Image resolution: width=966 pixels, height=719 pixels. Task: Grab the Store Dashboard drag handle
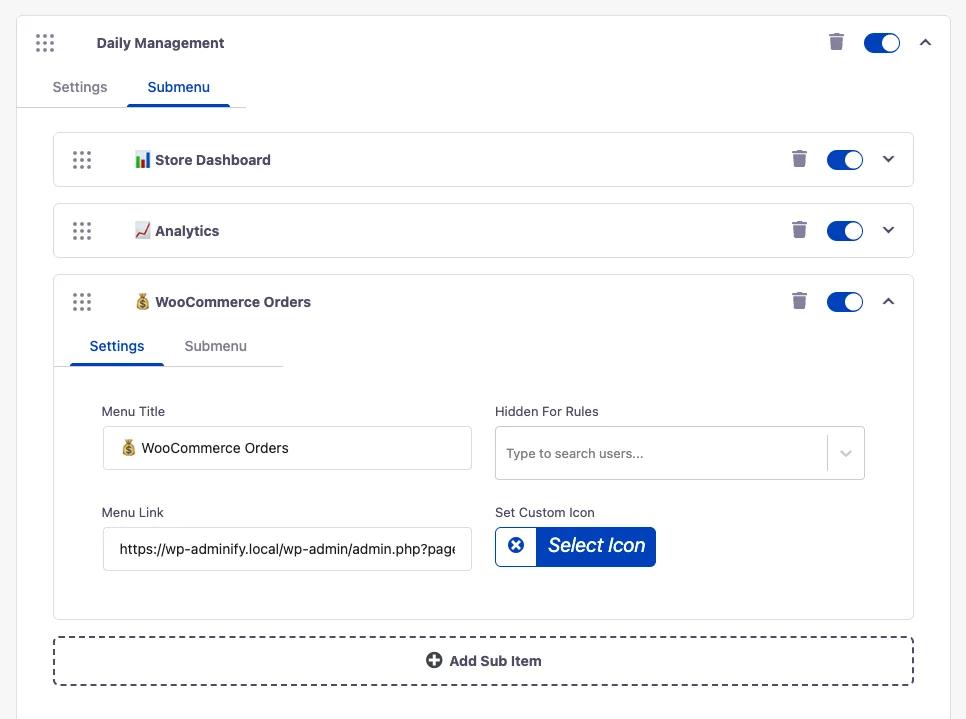[82, 160]
